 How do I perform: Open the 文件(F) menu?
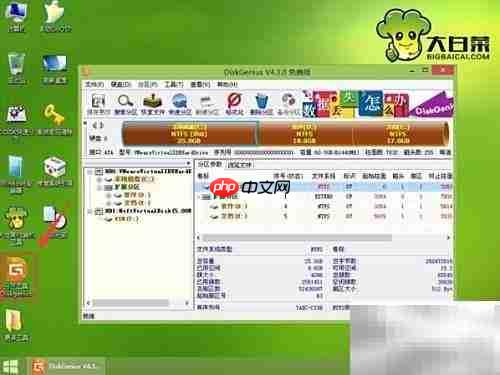pyautogui.click(x=95, y=84)
